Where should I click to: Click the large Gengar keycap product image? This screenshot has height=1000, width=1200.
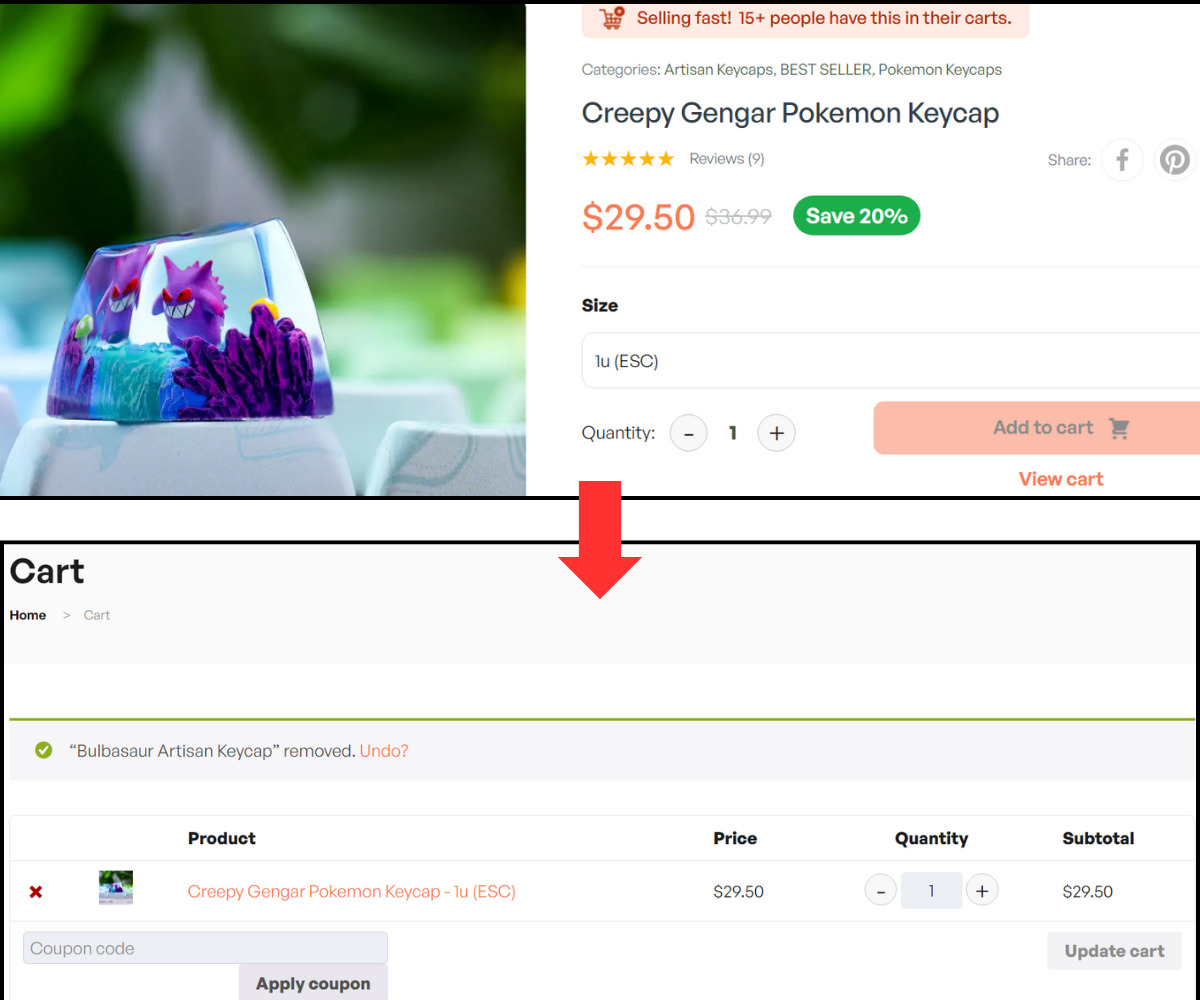(x=263, y=250)
